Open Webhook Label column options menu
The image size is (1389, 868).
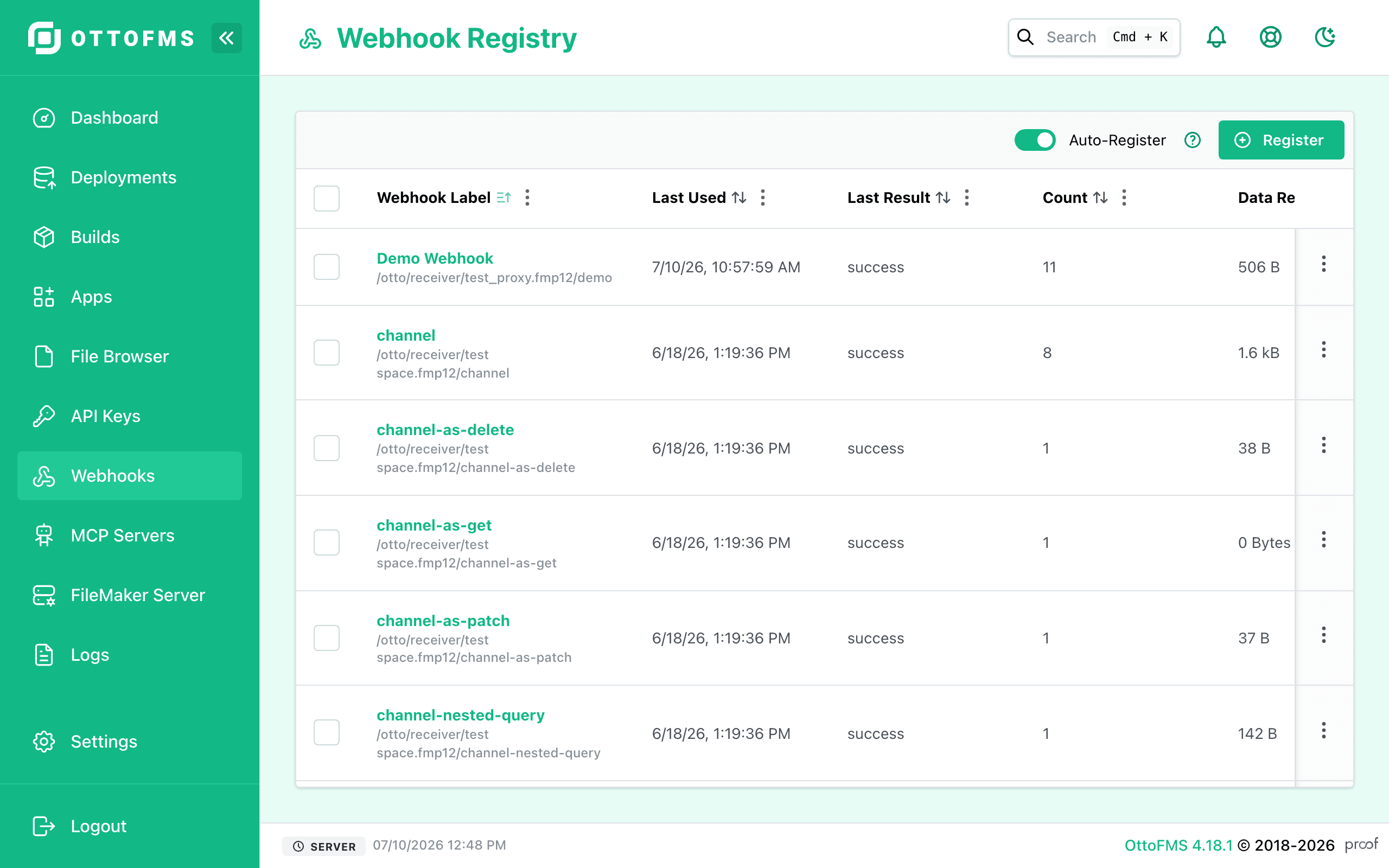527,197
